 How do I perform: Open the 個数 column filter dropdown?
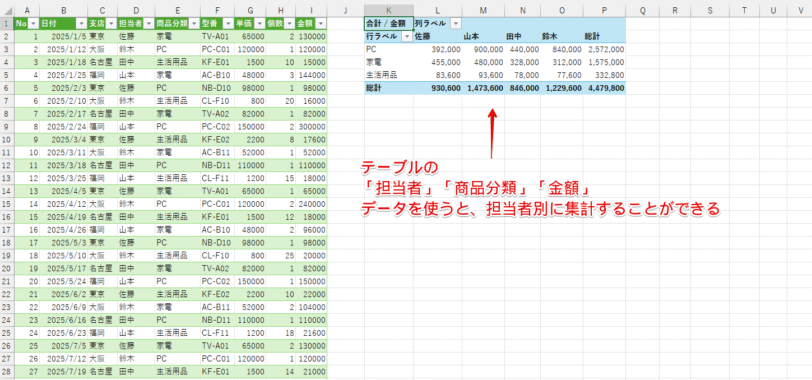click(290, 23)
